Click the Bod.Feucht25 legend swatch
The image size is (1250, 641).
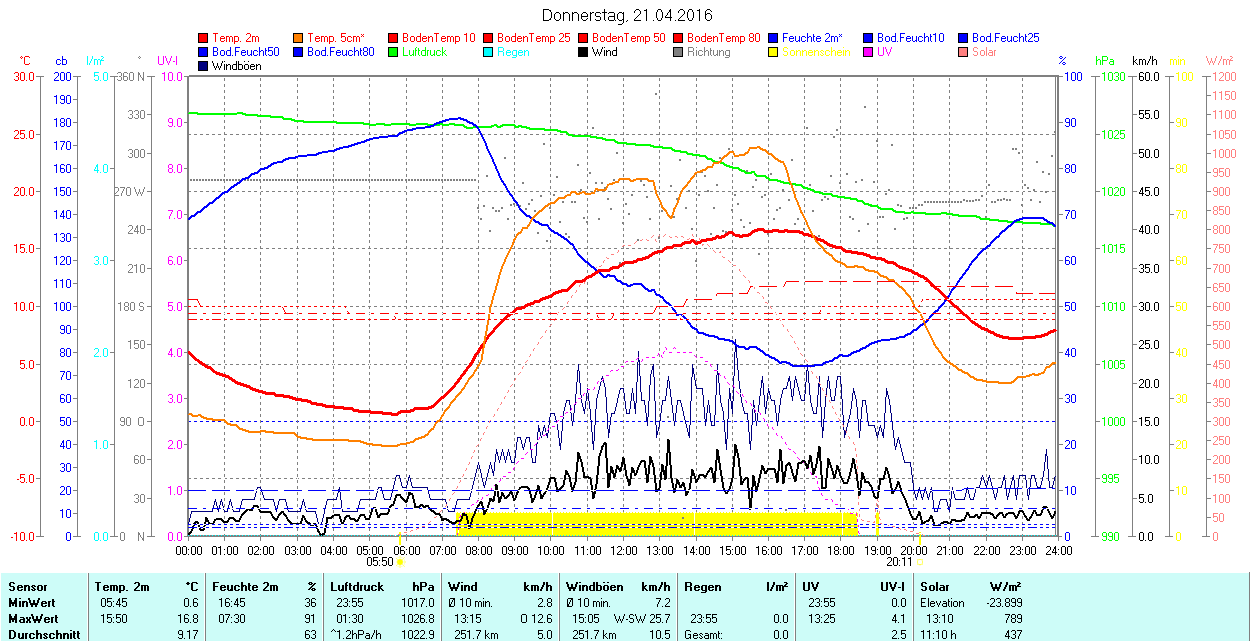click(963, 38)
